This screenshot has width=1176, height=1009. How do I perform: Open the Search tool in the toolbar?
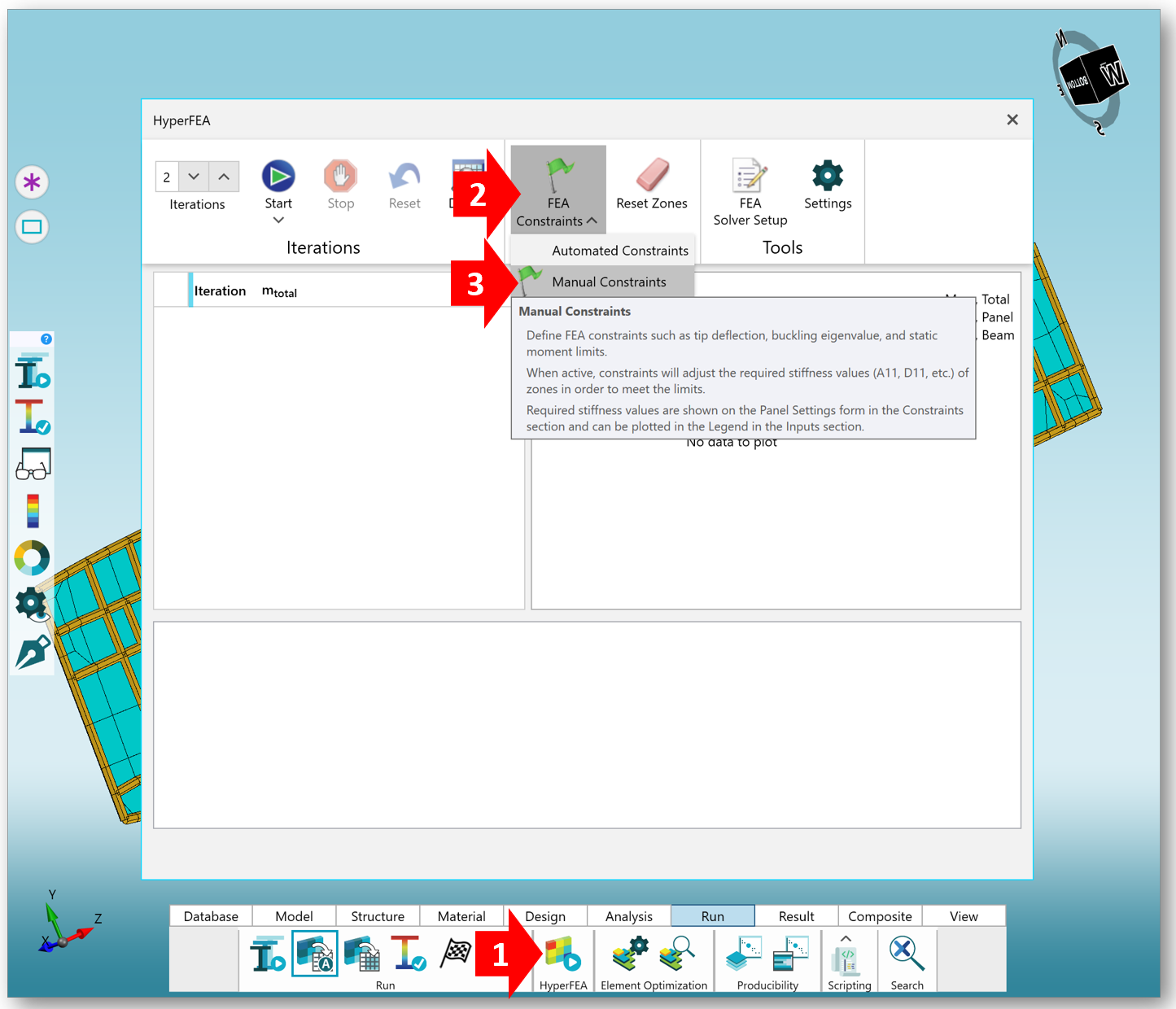[x=907, y=954]
